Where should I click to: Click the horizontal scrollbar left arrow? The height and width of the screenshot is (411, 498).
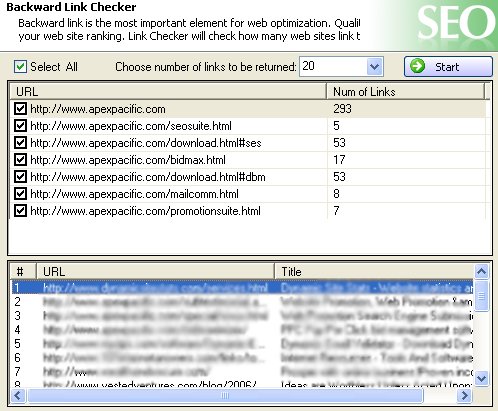point(18,396)
